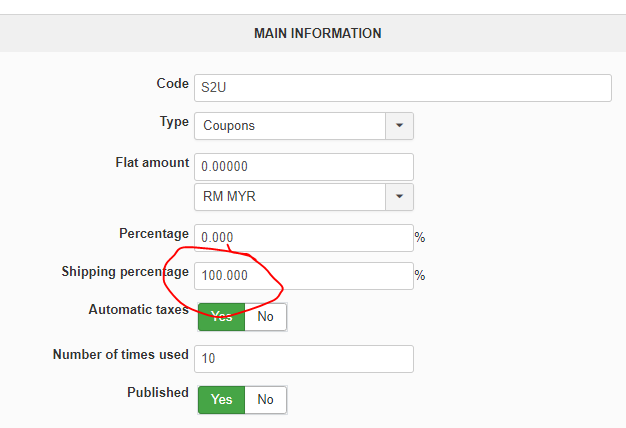The width and height of the screenshot is (626, 428).
Task: Click the RM MYR currency selection box
Action: coord(290,196)
